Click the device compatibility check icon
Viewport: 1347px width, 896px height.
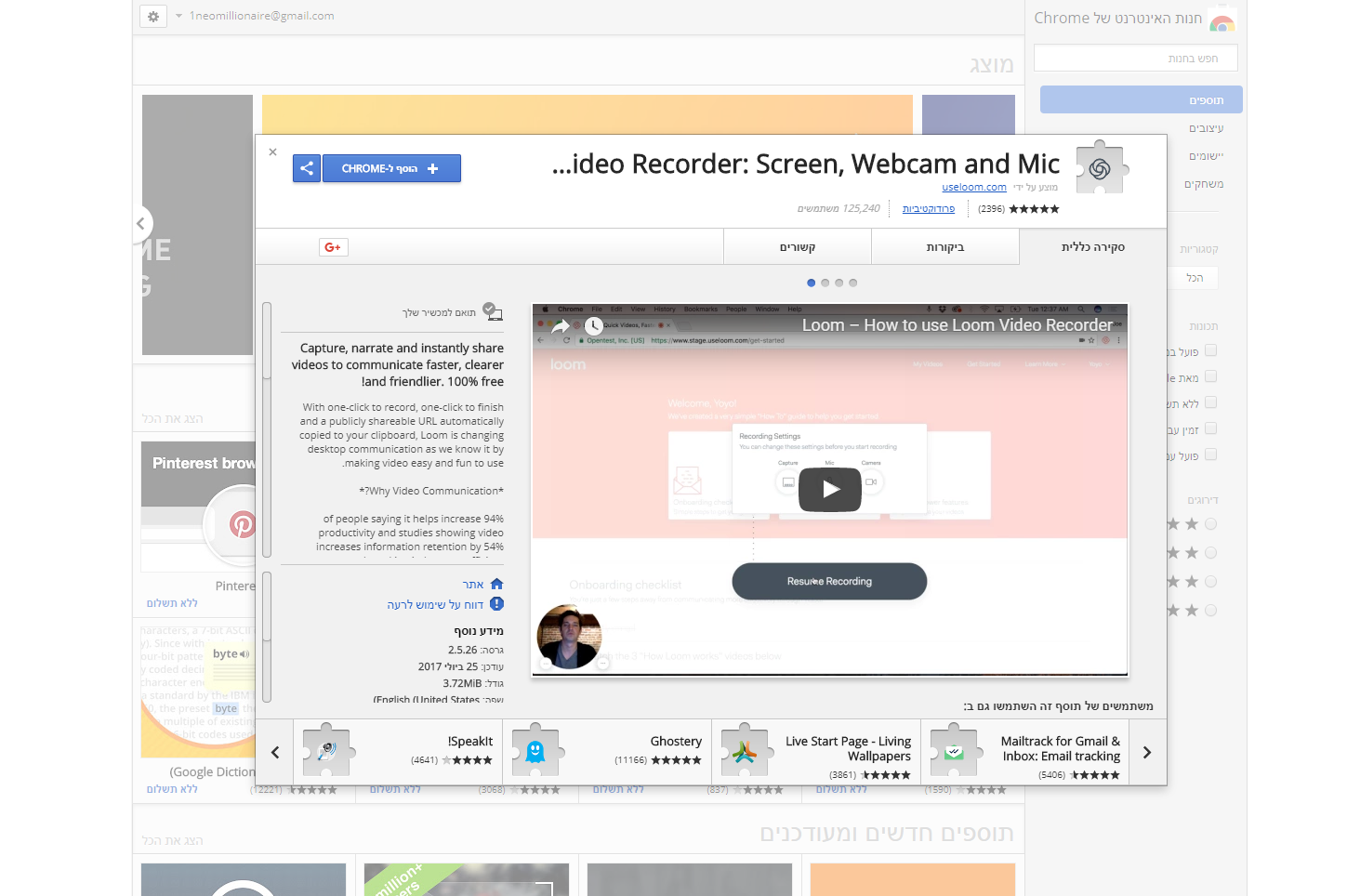[493, 312]
